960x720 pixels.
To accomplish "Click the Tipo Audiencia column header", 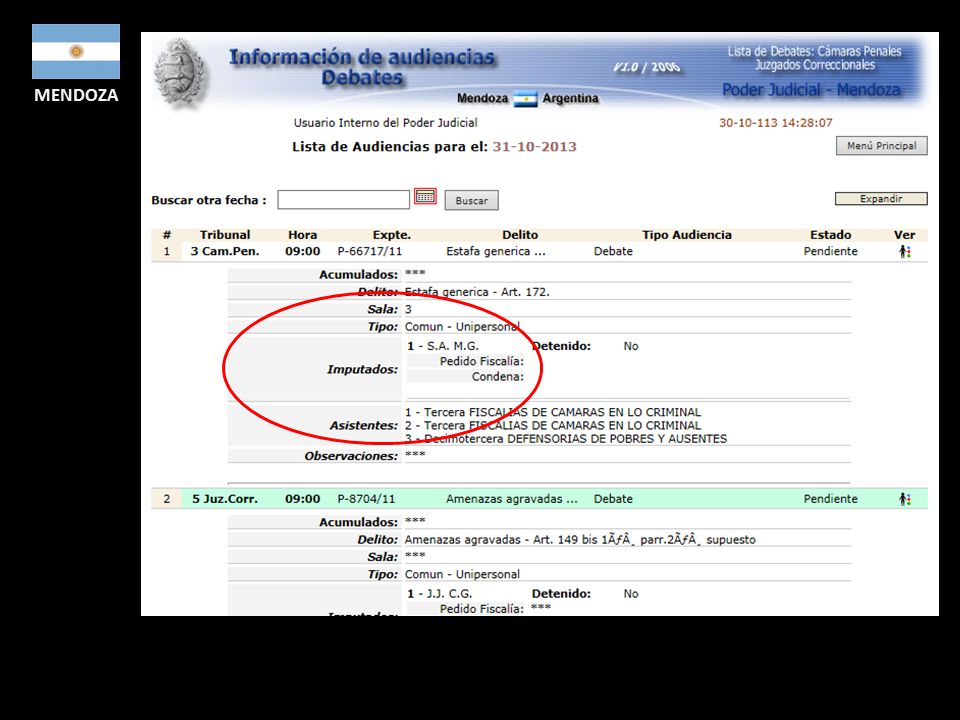I will click(x=687, y=235).
